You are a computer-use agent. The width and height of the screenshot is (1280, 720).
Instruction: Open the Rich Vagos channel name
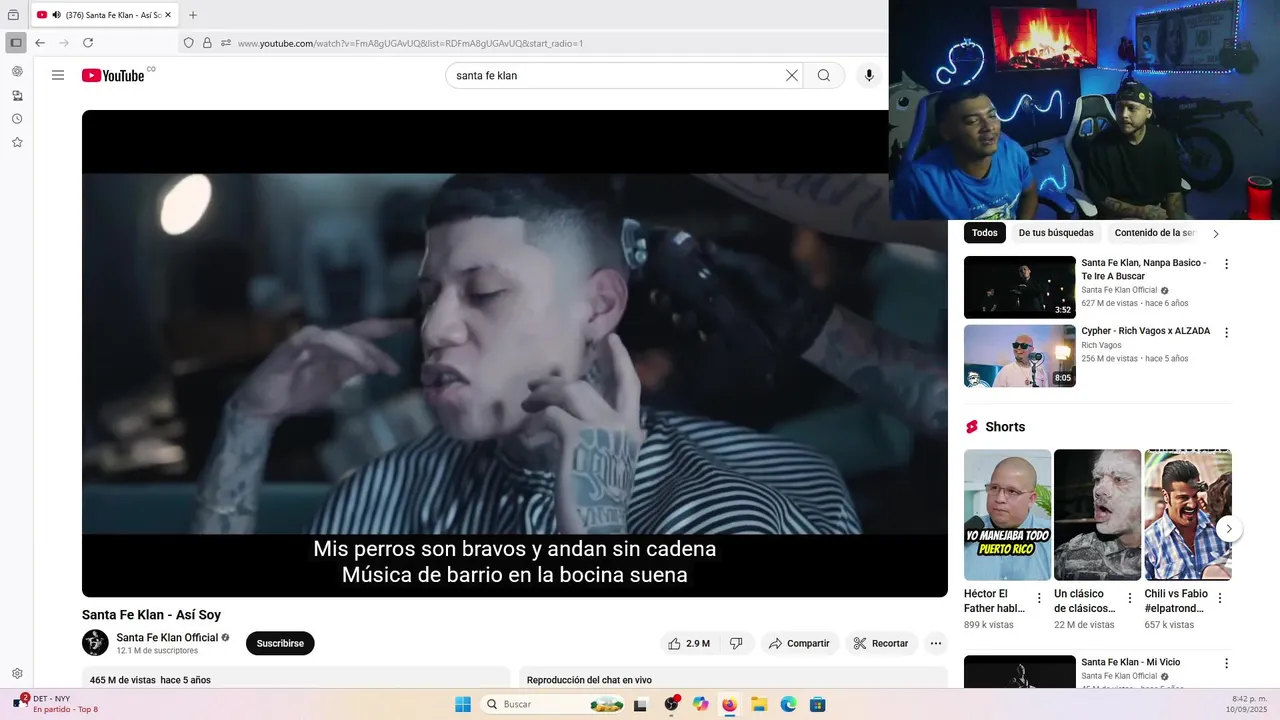1101,345
